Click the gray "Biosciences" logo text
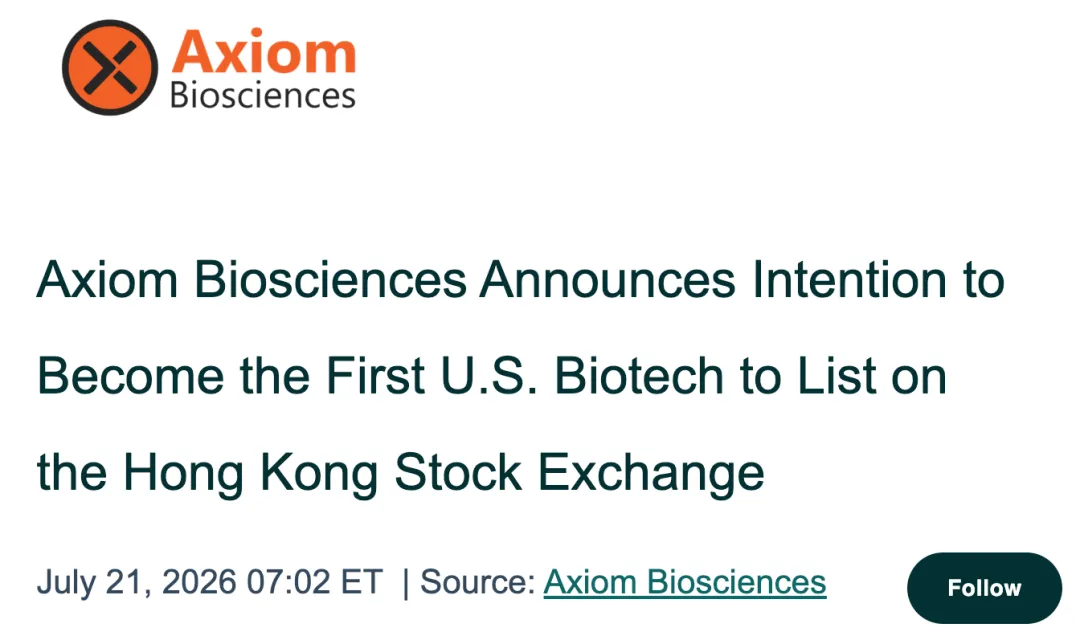The width and height of the screenshot is (1080, 644). (x=262, y=95)
